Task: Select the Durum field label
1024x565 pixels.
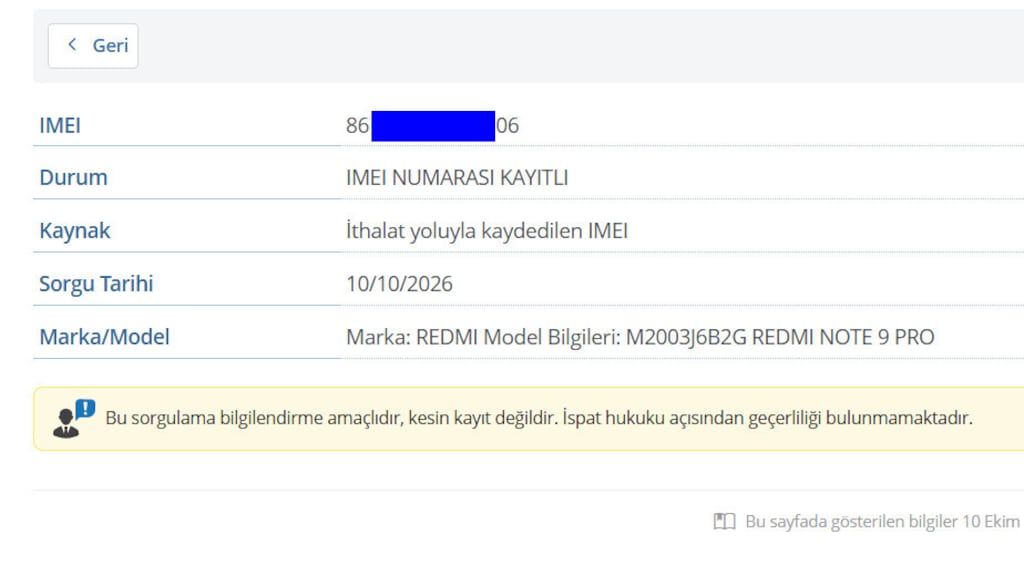Action: 73,178
